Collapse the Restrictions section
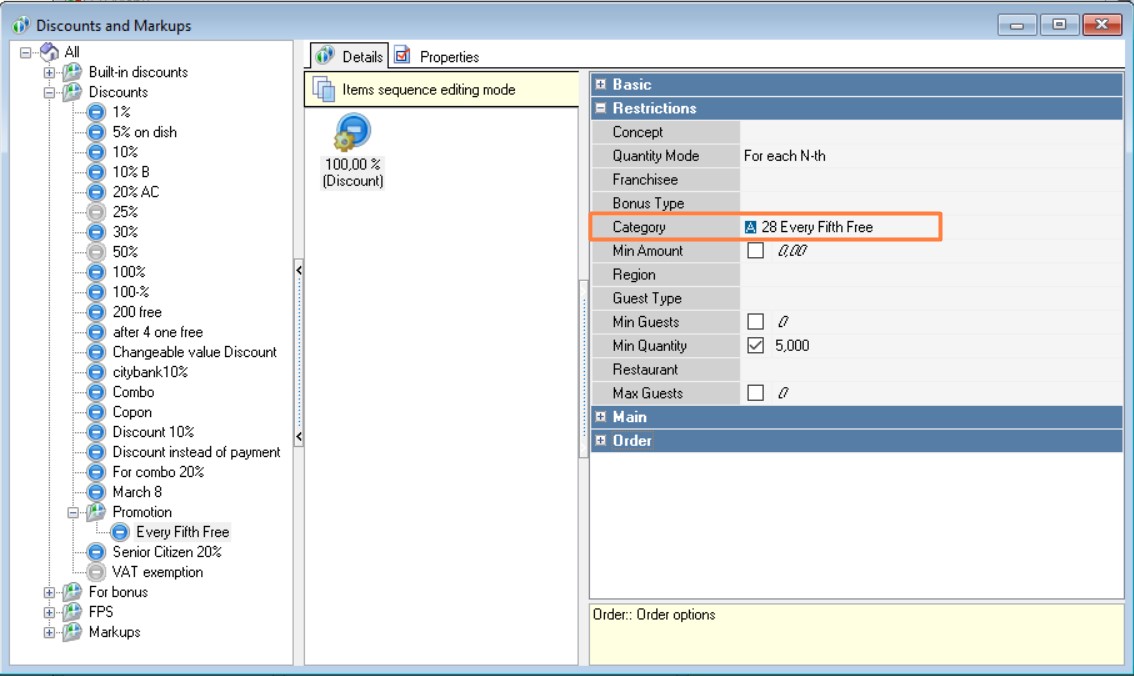This screenshot has width=1134, height=676. coord(601,108)
